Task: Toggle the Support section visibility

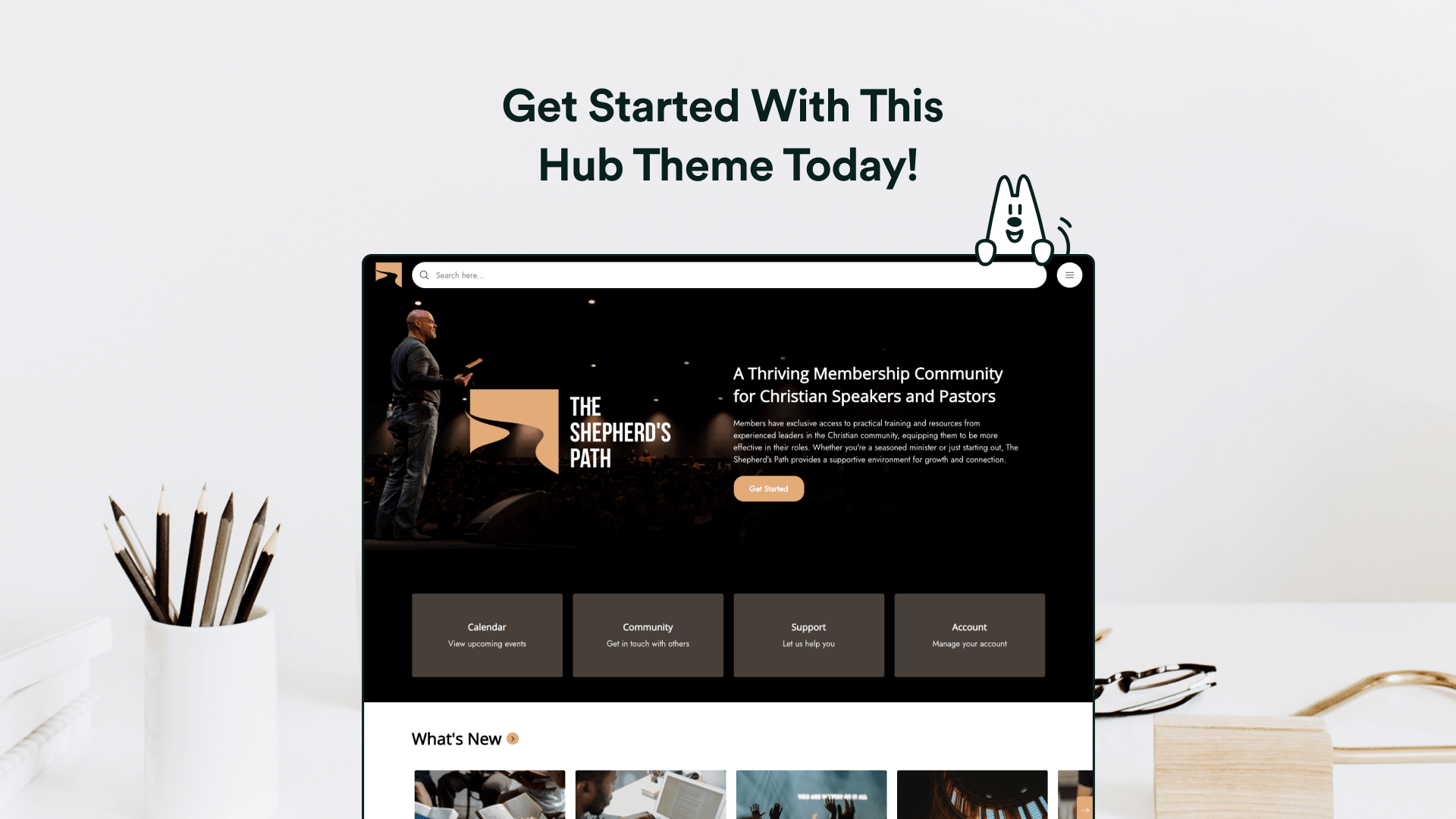Action: (x=808, y=634)
